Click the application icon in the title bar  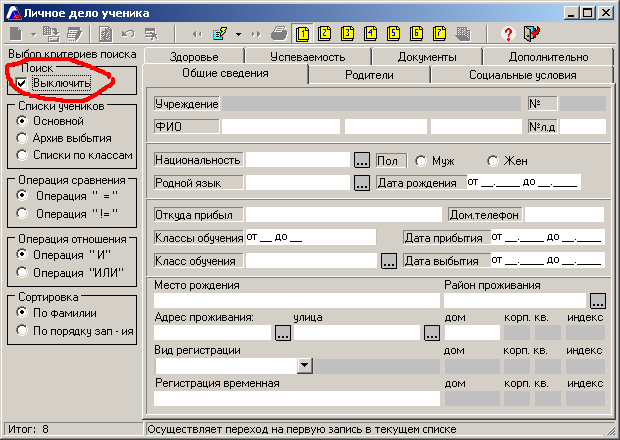[12, 13]
